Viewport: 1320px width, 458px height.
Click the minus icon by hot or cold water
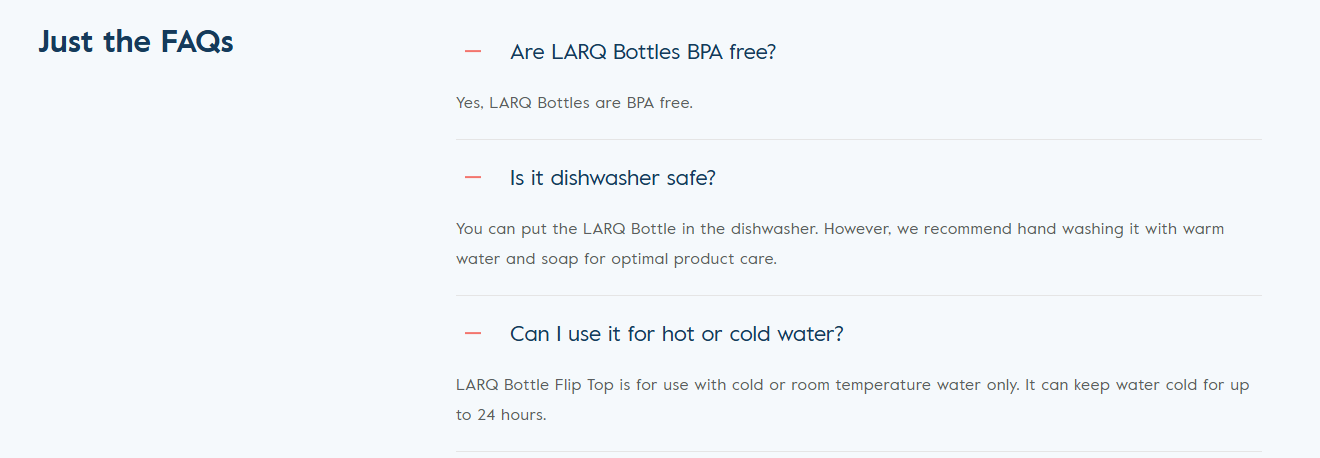(473, 333)
